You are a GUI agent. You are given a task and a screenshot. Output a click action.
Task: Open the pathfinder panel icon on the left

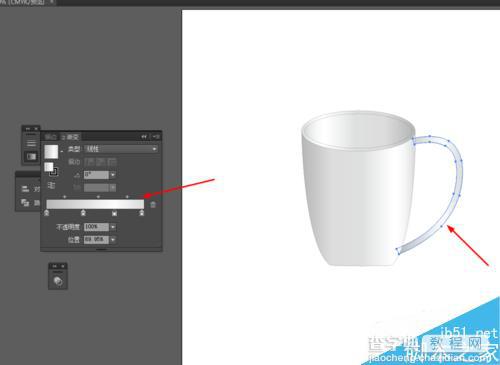[25, 202]
